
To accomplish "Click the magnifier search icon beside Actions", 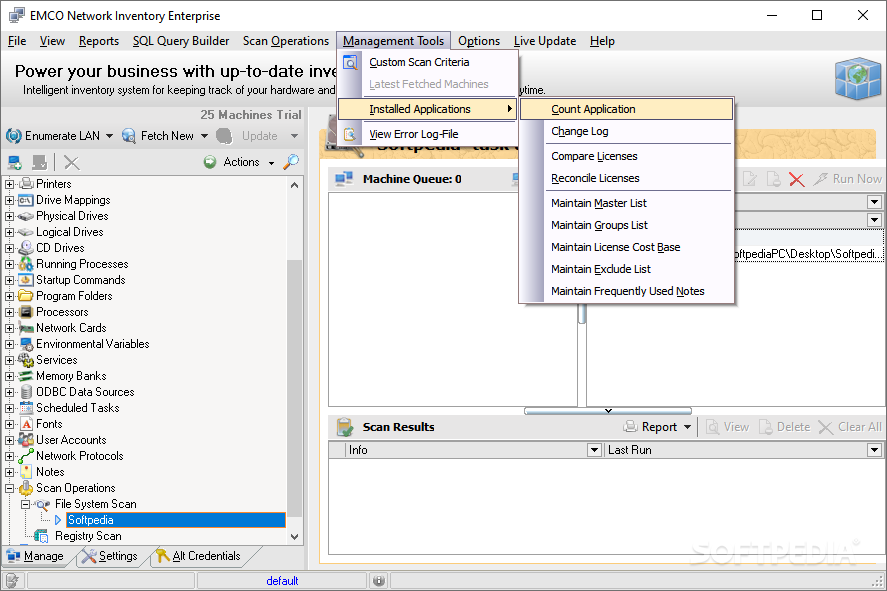I will tap(291, 162).
